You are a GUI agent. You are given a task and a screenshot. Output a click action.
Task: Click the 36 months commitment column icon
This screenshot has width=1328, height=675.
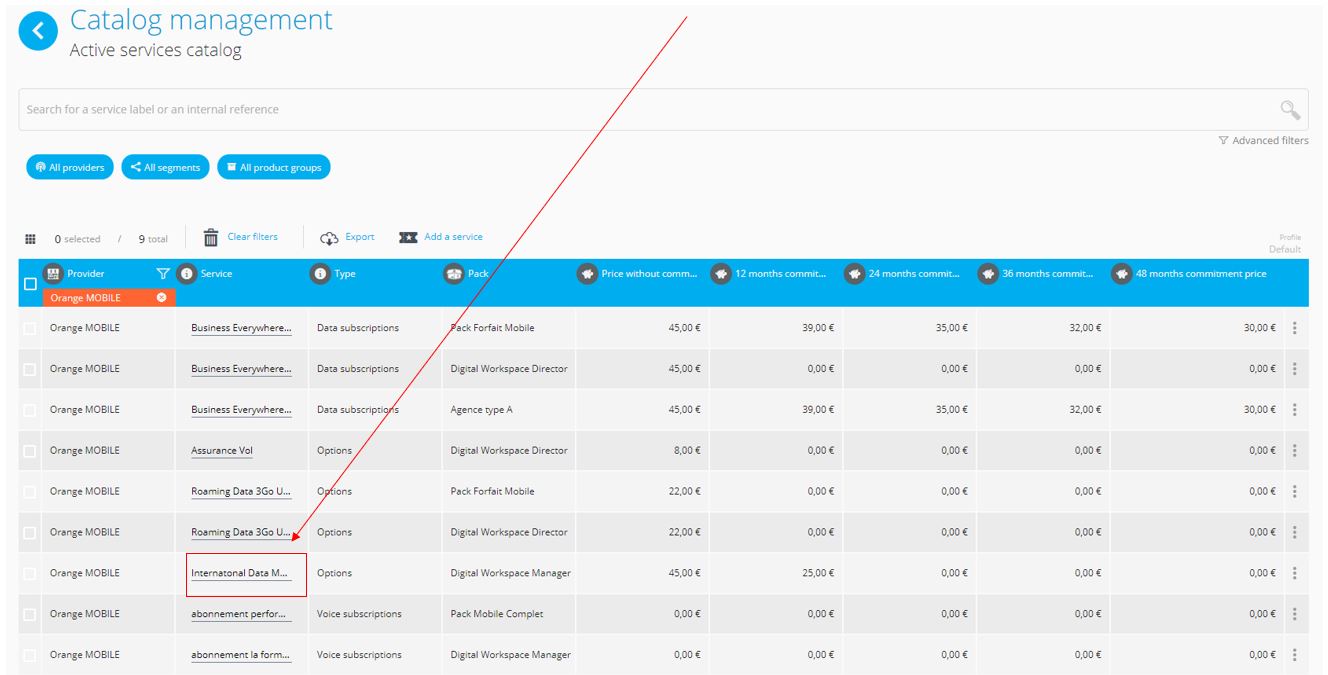[x=988, y=273]
